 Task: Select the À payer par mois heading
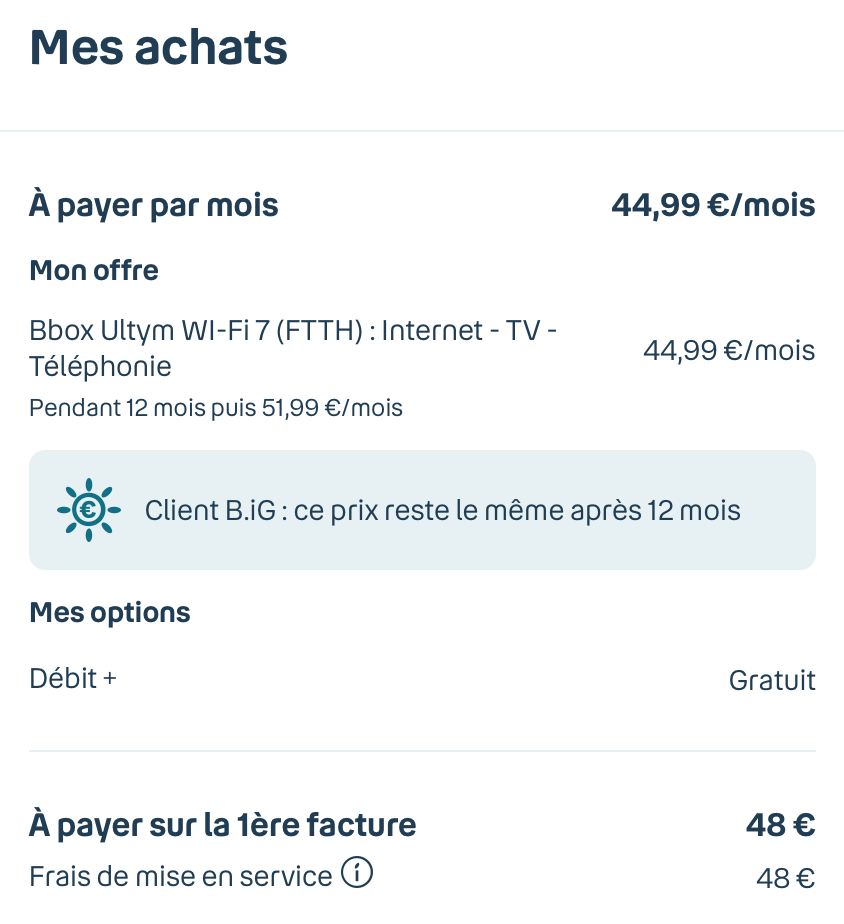154,206
